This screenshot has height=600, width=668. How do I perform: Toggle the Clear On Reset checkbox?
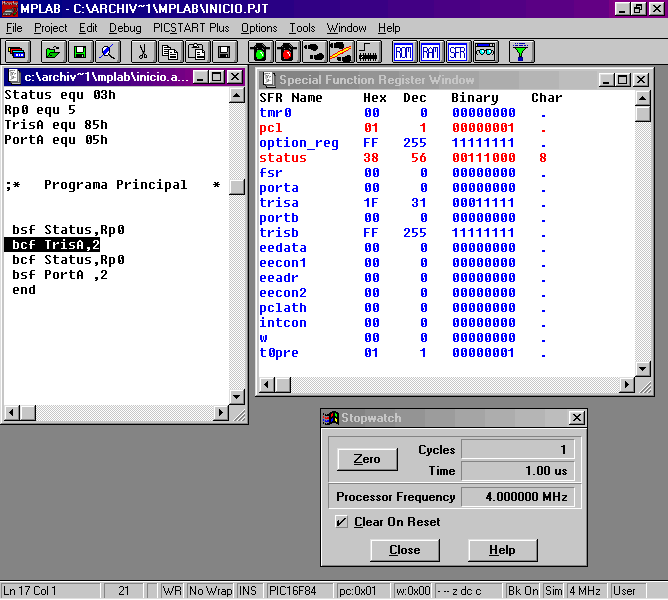tap(342, 522)
